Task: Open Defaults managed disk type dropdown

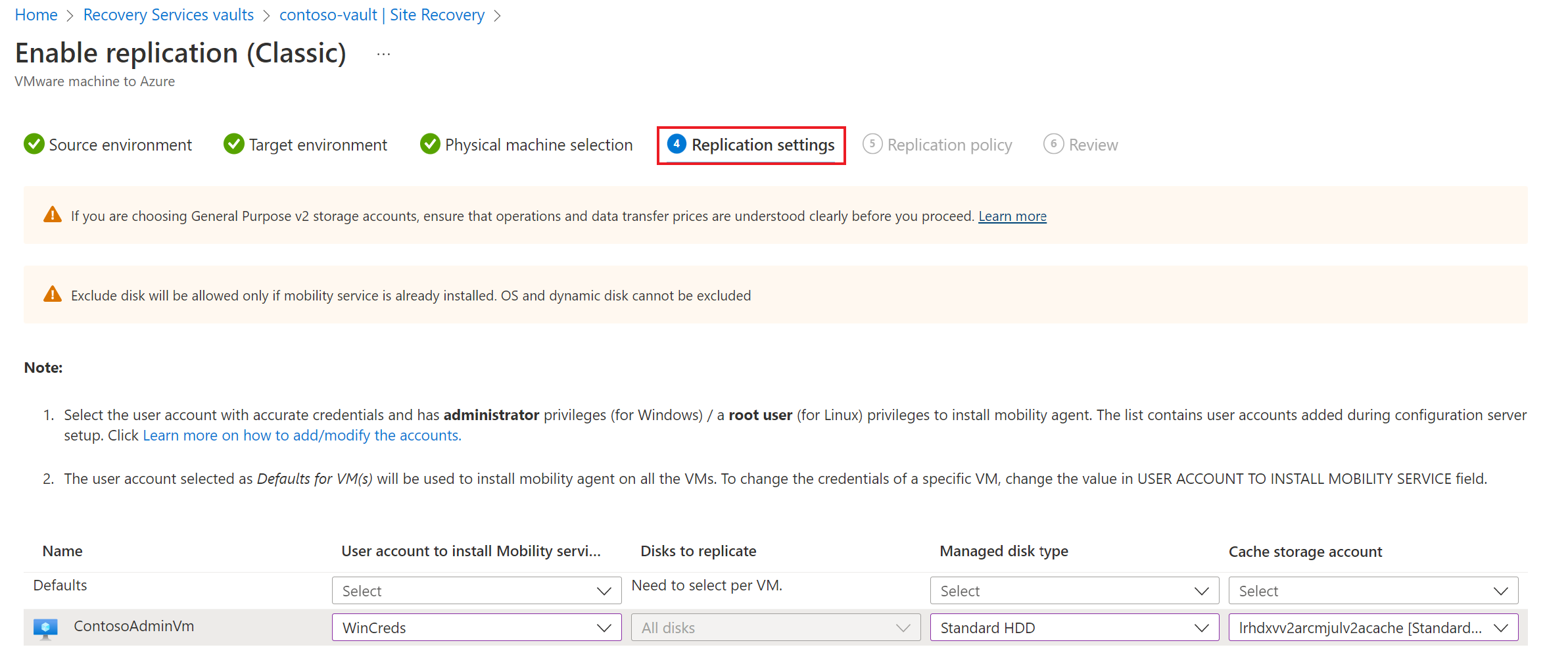Action: [x=1074, y=590]
